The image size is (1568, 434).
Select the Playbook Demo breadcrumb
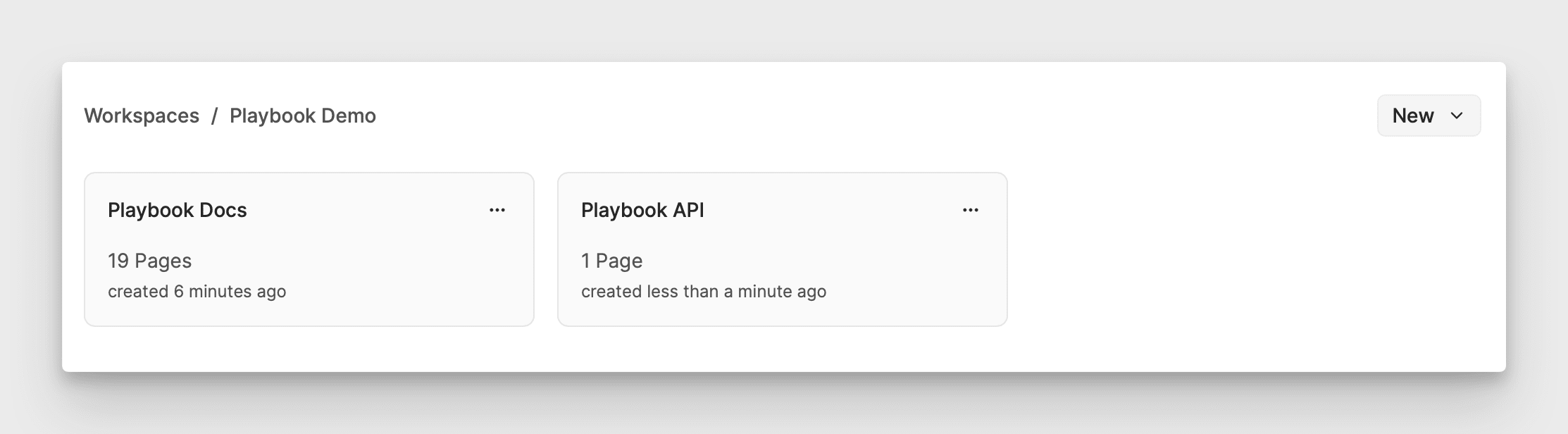[x=303, y=116]
